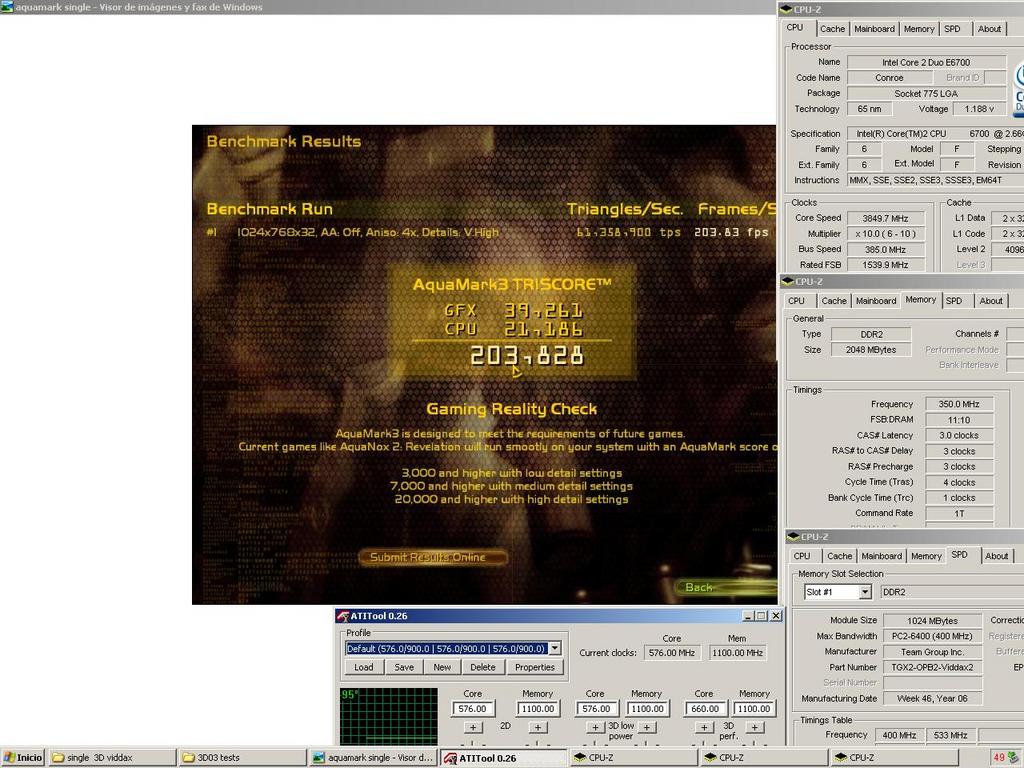
Task: Open the Inicio start button
Action: tap(23, 758)
